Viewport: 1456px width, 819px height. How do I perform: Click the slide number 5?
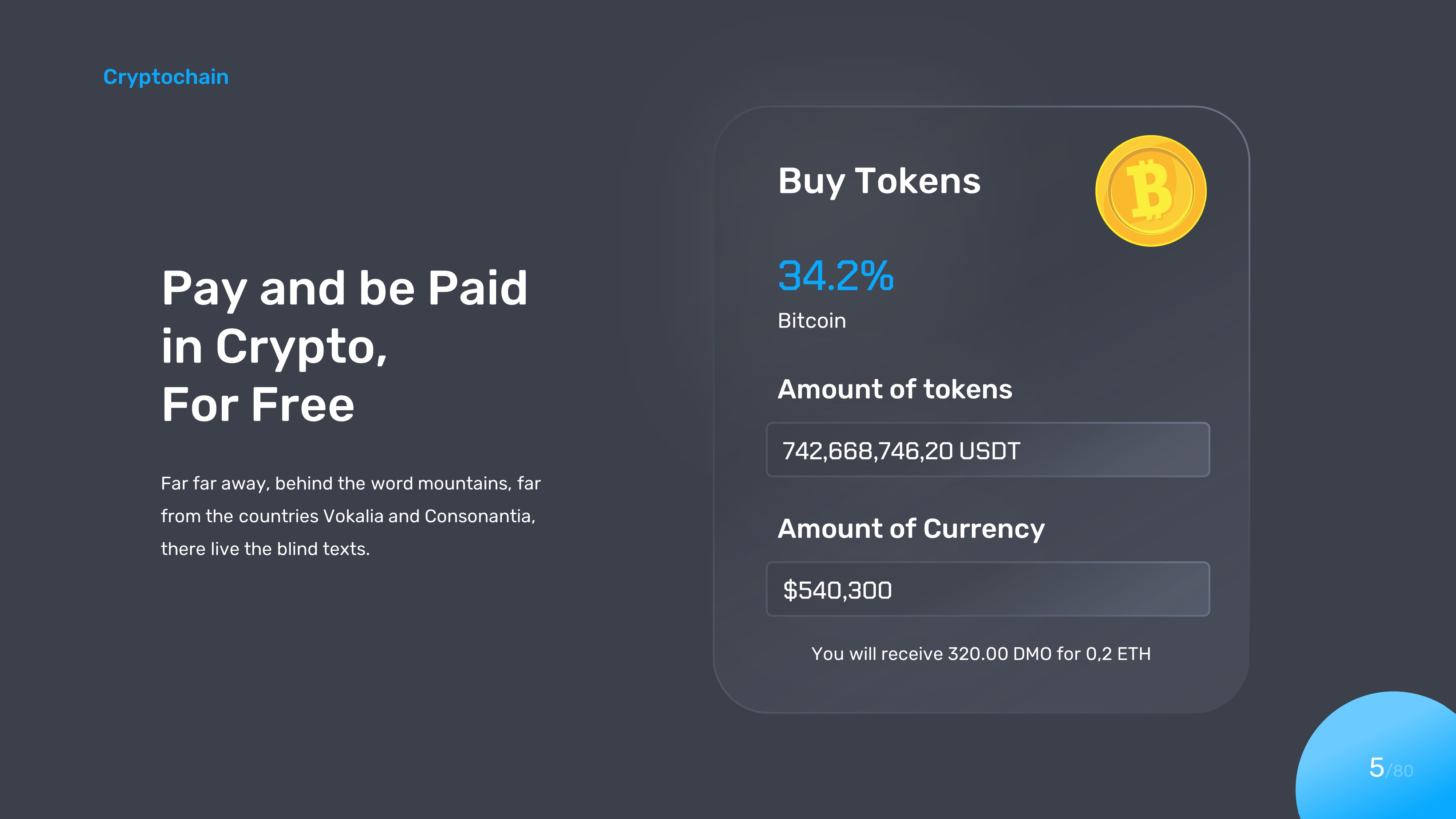[x=1376, y=768]
